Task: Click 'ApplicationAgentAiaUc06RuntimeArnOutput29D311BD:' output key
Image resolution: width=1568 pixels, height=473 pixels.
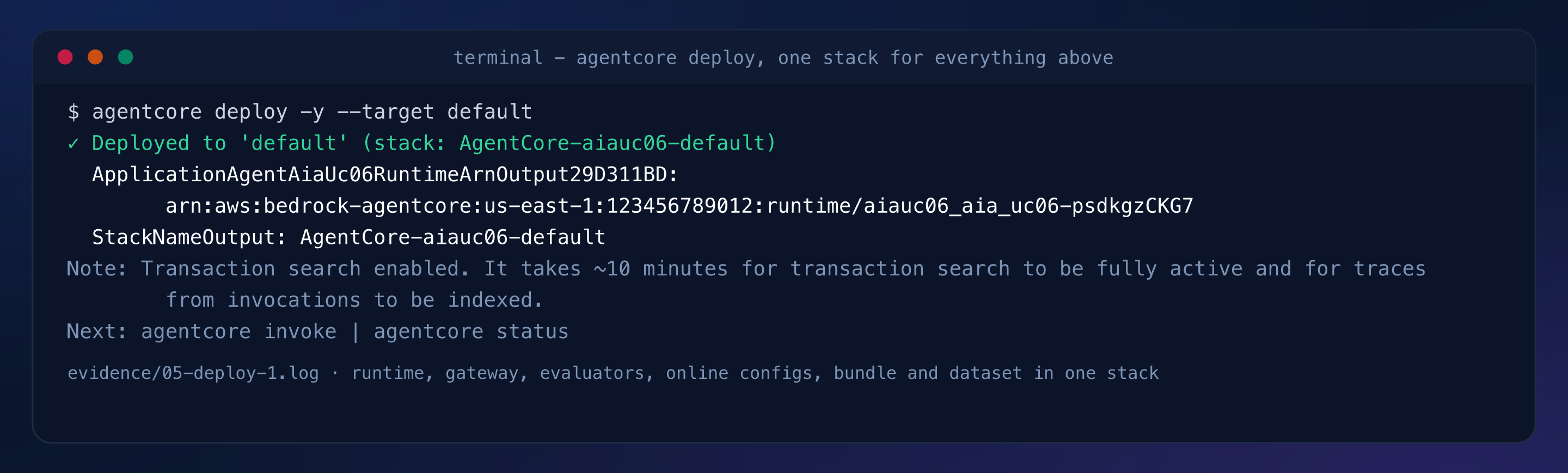Action: click(x=385, y=175)
